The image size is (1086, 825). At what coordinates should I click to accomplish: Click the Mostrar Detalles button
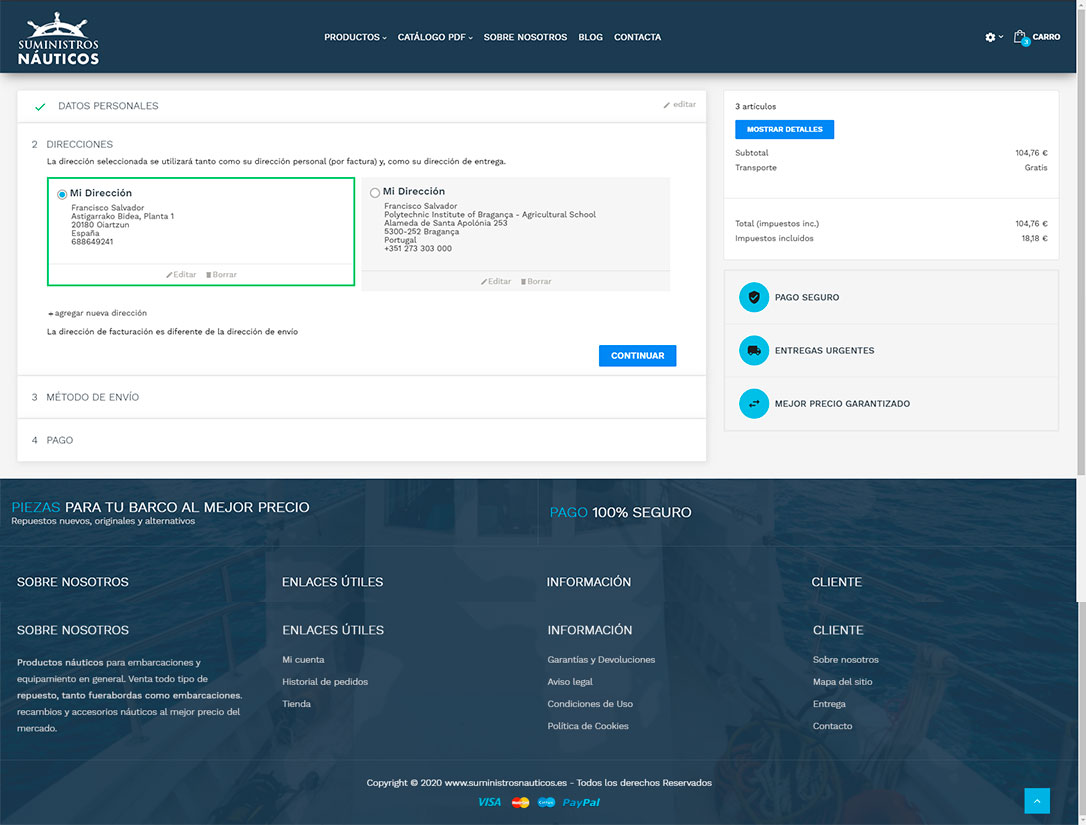pyautogui.click(x=784, y=129)
